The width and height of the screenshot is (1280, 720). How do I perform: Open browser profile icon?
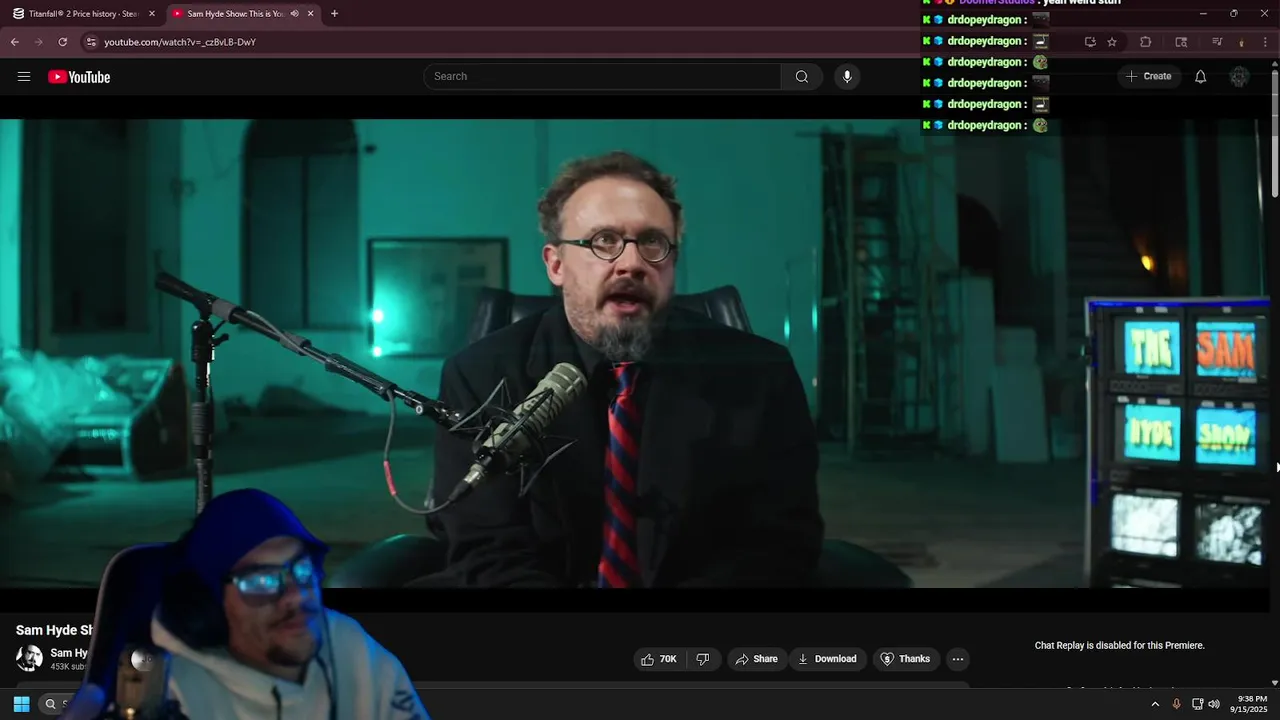[x=1241, y=42]
